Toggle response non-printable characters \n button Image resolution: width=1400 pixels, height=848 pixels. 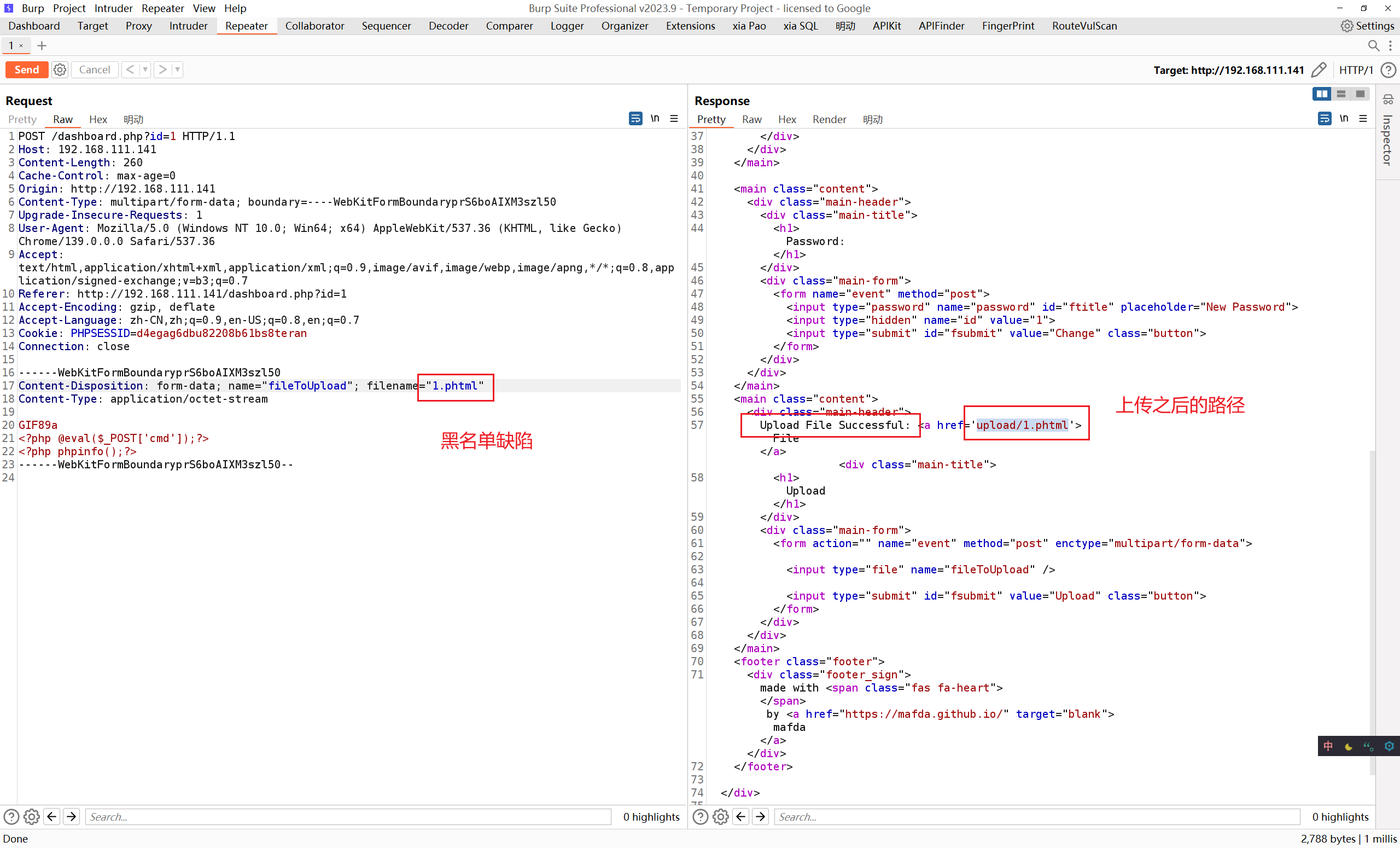(x=1344, y=118)
